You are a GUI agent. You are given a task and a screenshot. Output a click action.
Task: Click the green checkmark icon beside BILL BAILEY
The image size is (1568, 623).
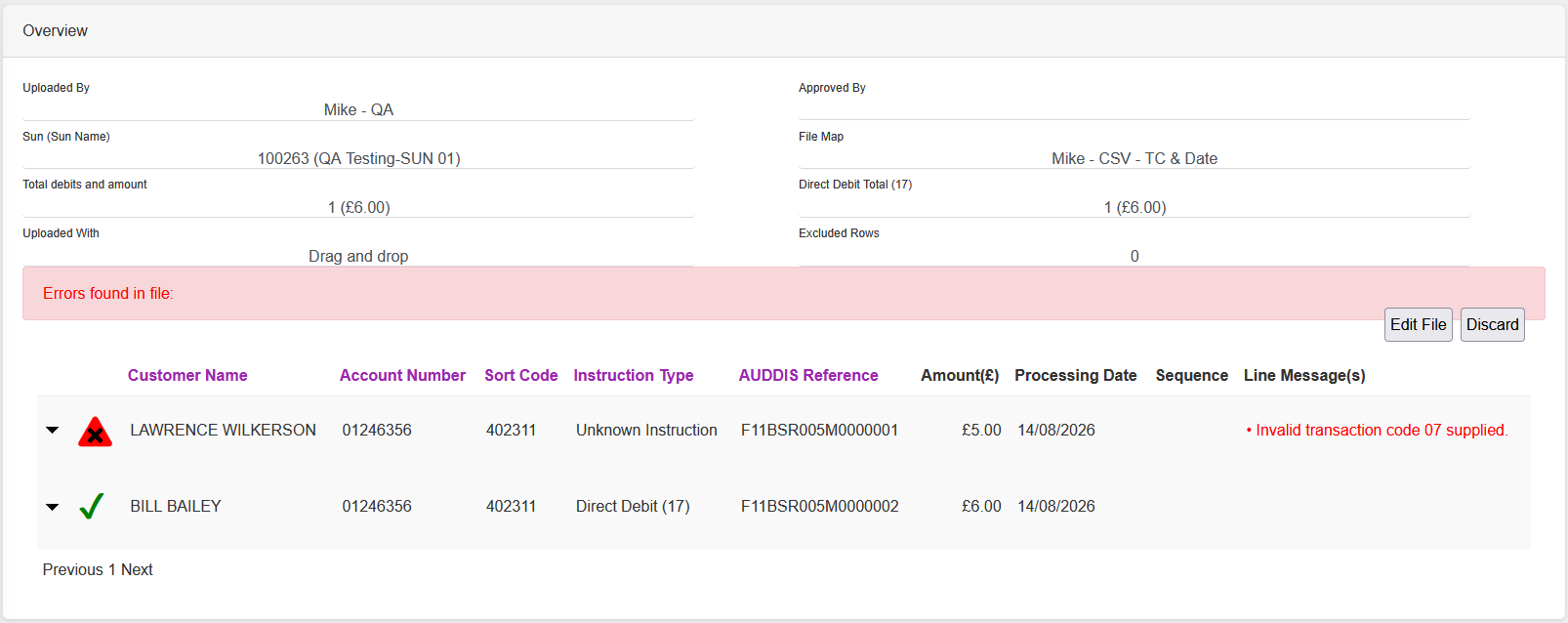[92, 506]
